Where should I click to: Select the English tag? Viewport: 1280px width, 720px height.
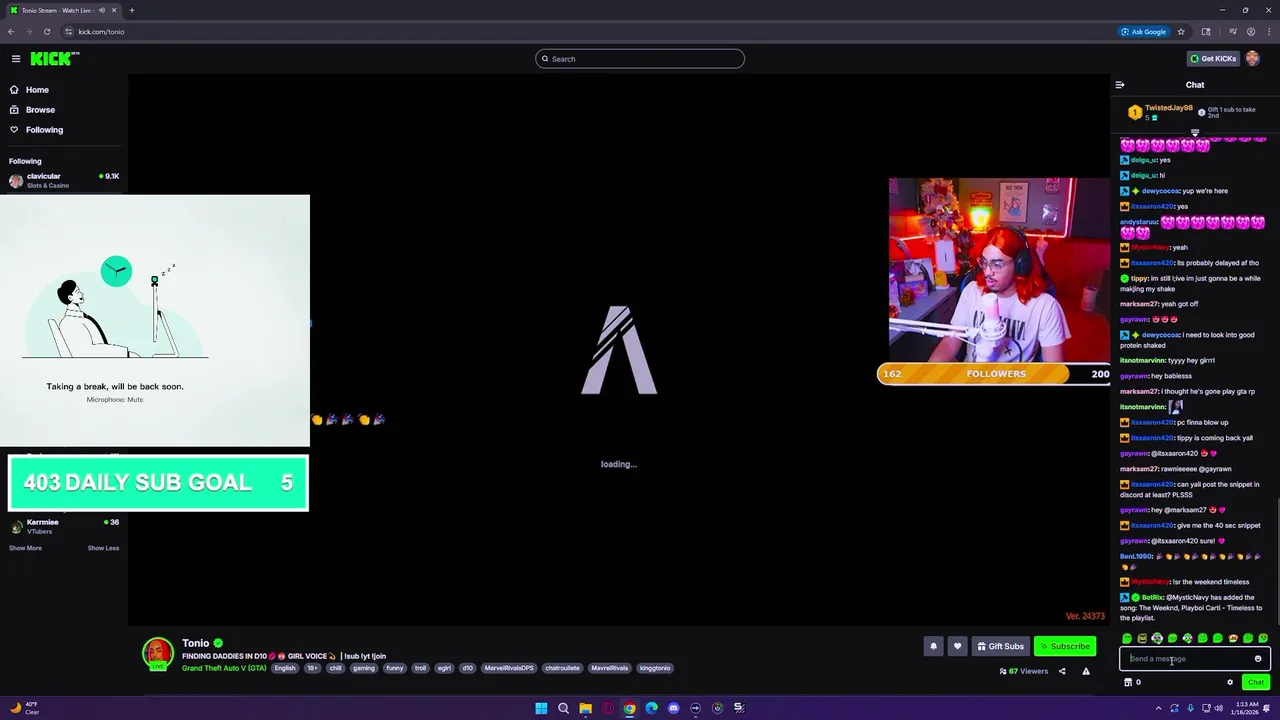285,668
